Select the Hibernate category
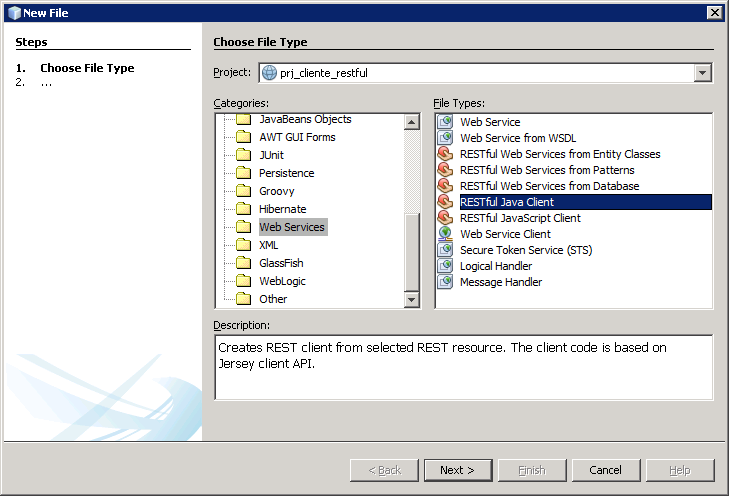This screenshot has height=496, width=729. [282, 209]
